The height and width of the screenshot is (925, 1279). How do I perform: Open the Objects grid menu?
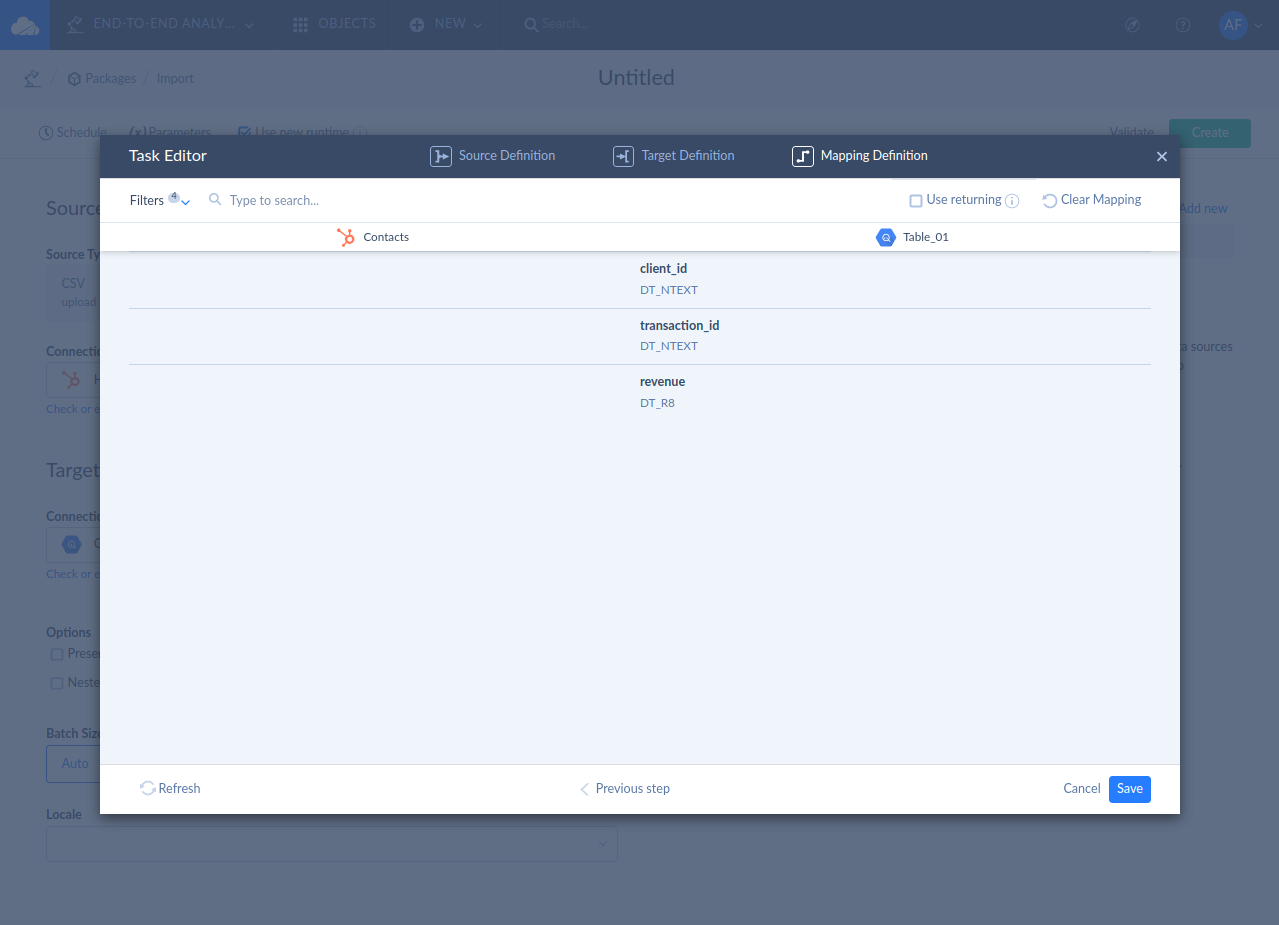[334, 24]
